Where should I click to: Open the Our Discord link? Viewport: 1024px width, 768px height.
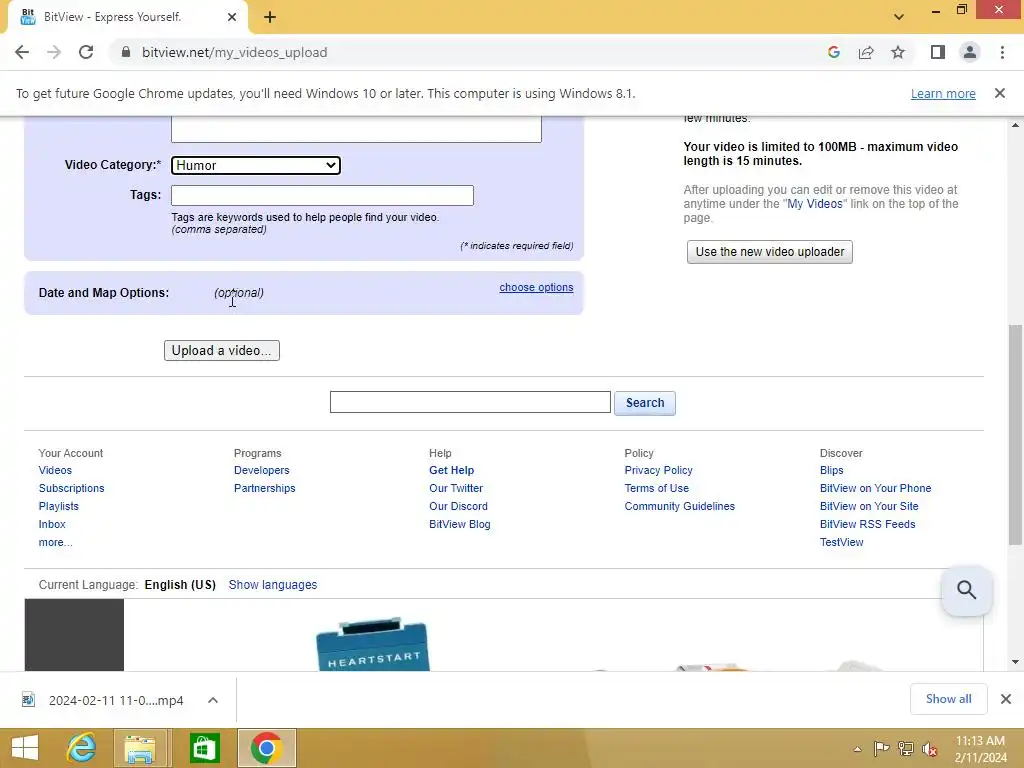click(458, 506)
